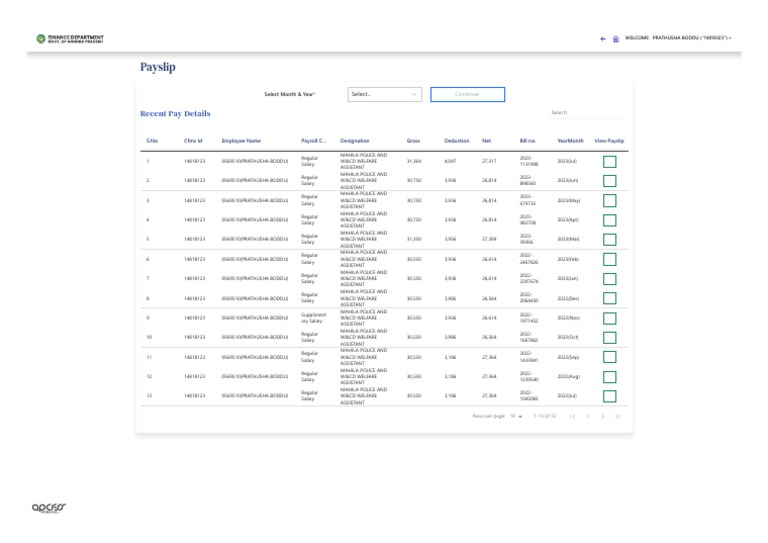The width and height of the screenshot is (768, 543).
Task: Toggle View Payslip checkbox for 2022(Jul)
Action: point(609,396)
